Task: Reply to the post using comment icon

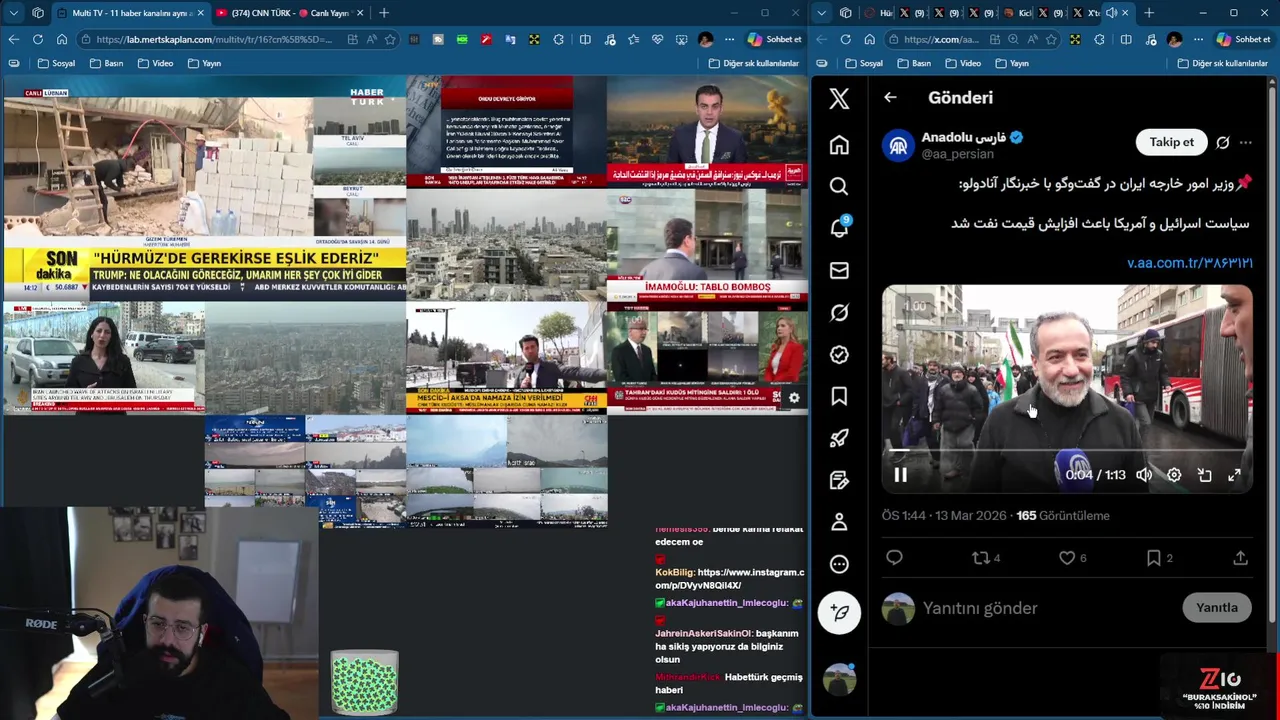Action: tap(894, 558)
